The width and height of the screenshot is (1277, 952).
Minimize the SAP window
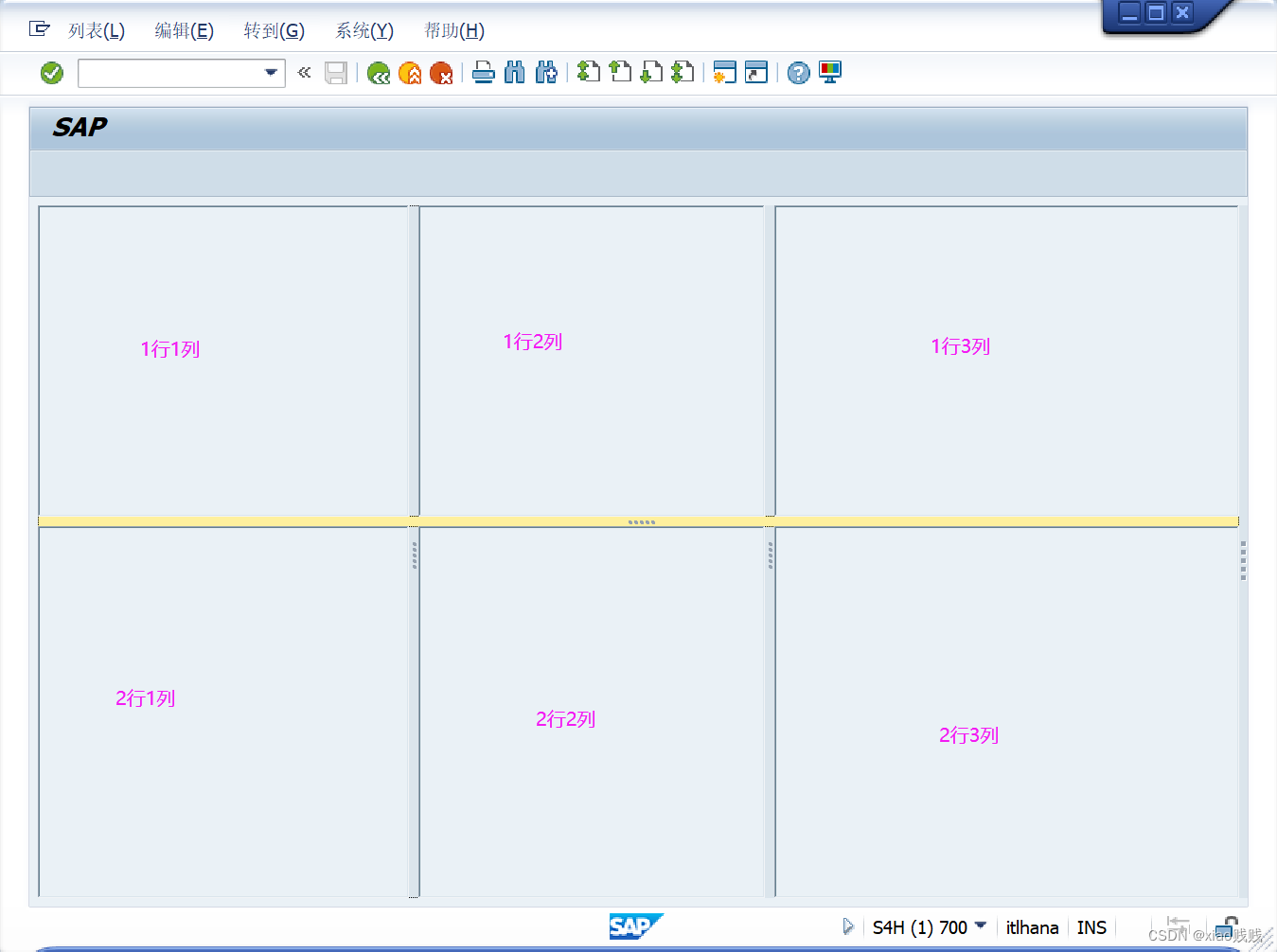point(1129,12)
